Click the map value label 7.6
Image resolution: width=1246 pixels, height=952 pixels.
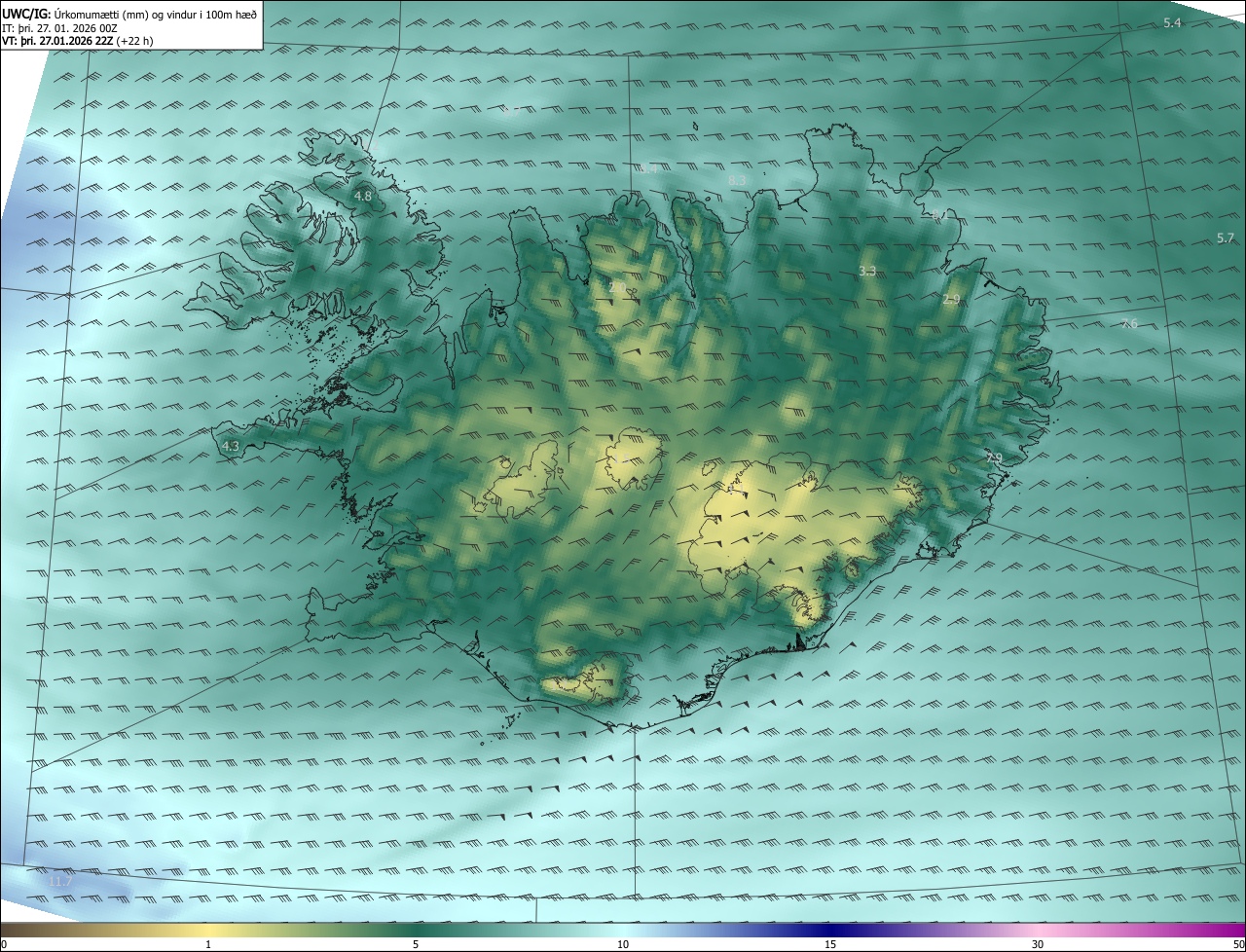pos(1128,324)
